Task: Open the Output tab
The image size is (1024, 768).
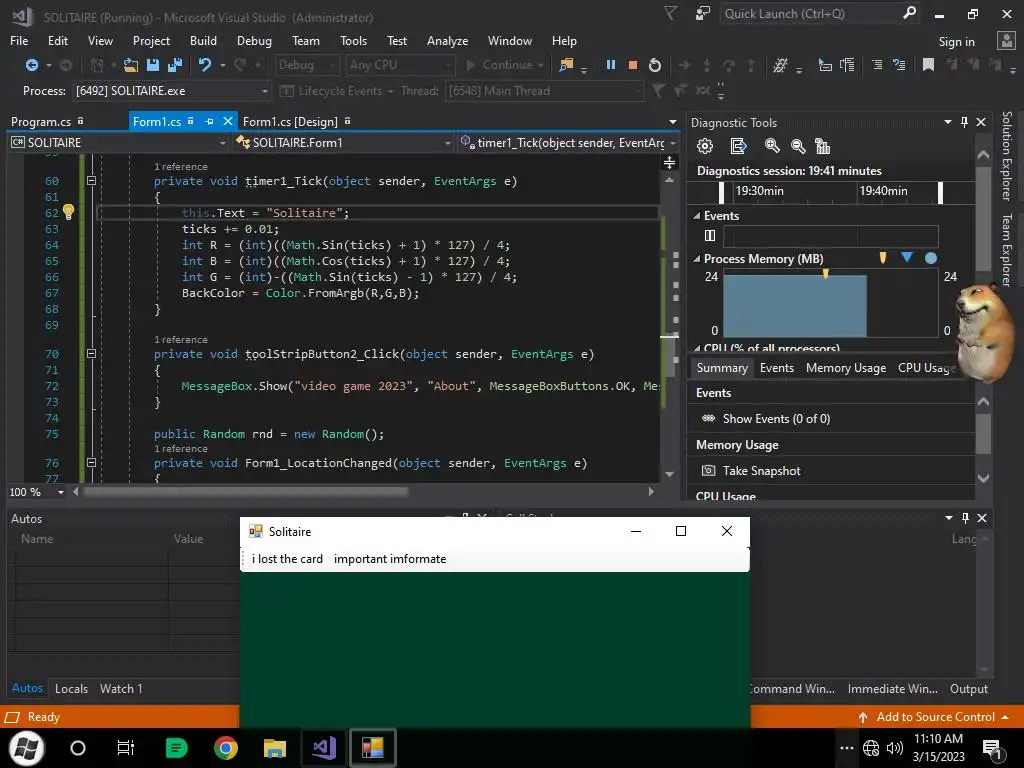Action: click(968, 688)
